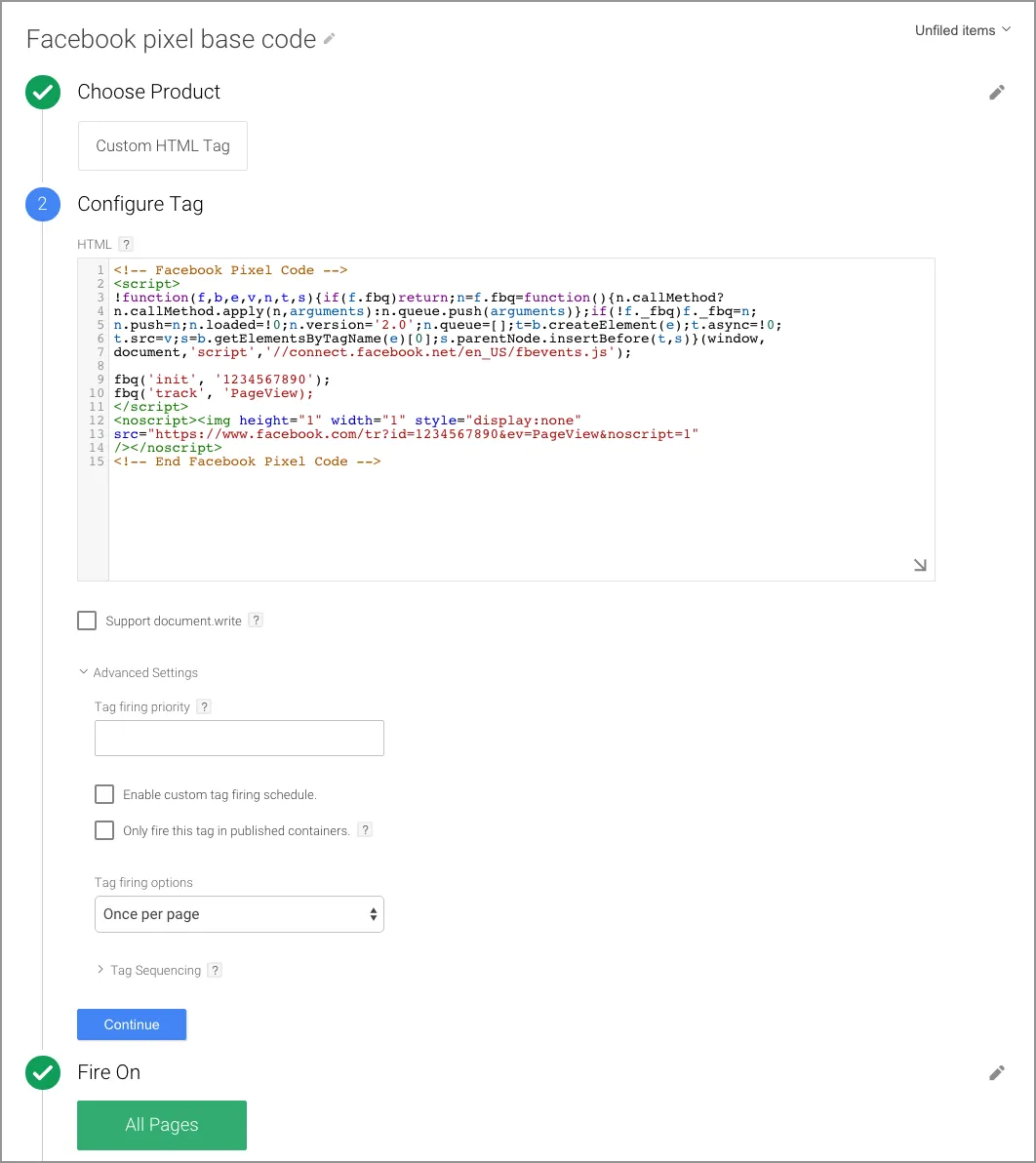This screenshot has height=1163, width=1036.
Task: Edit Fire On step with pencil icon
Action: tap(997, 1072)
